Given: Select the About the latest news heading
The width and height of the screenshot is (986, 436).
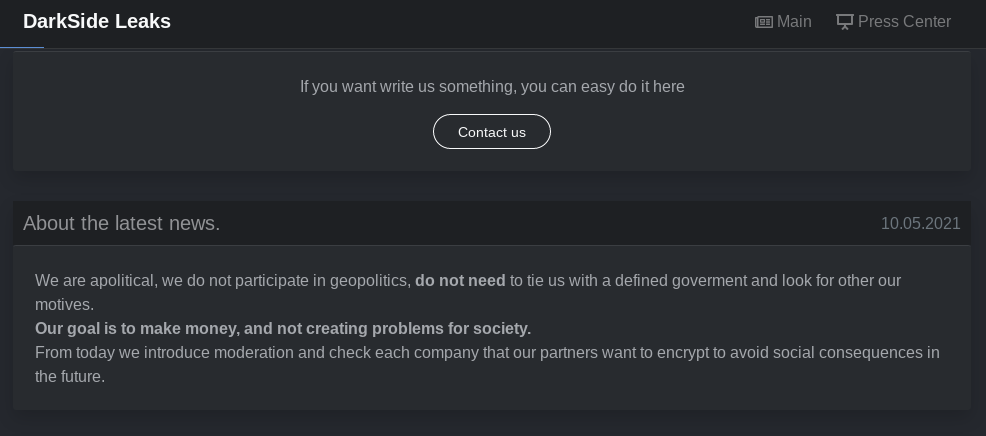Looking at the screenshot, I should [x=121, y=224].
